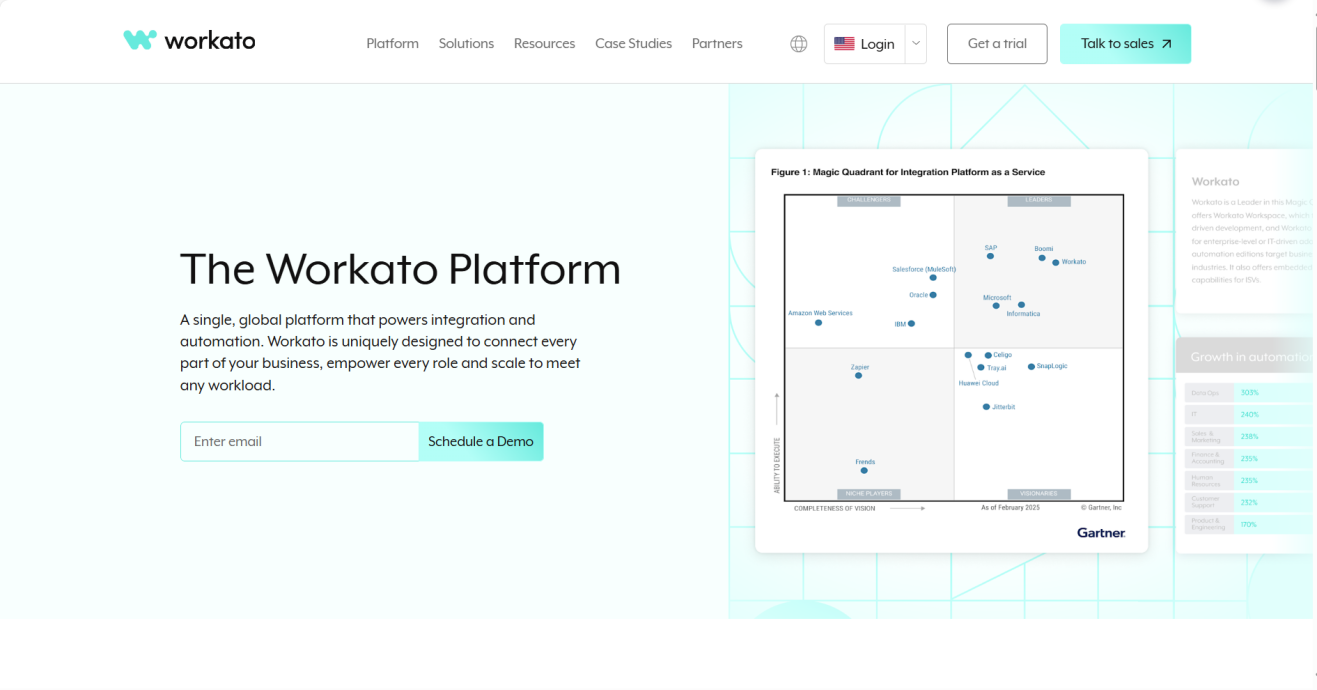The height and width of the screenshot is (690, 1317).
Task: Click the US flag icon beside Login
Action: tap(844, 44)
